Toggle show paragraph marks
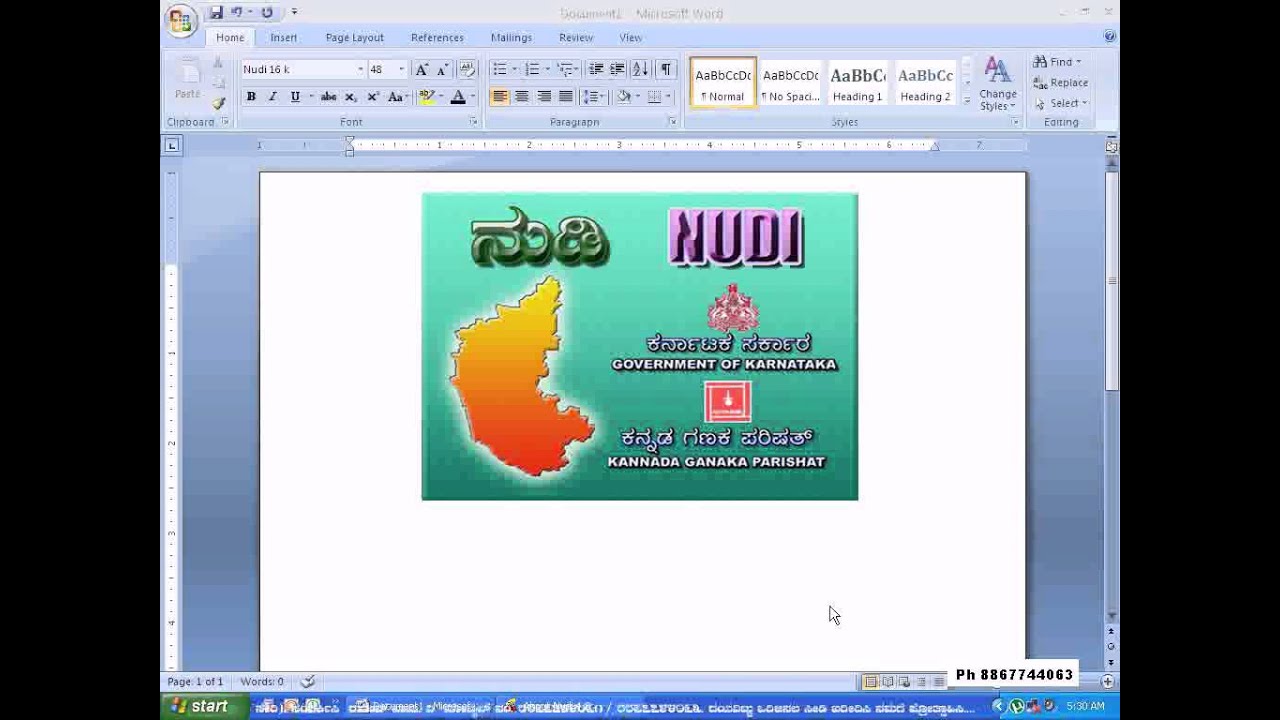The height and width of the screenshot is (720, 1280). 665,69
